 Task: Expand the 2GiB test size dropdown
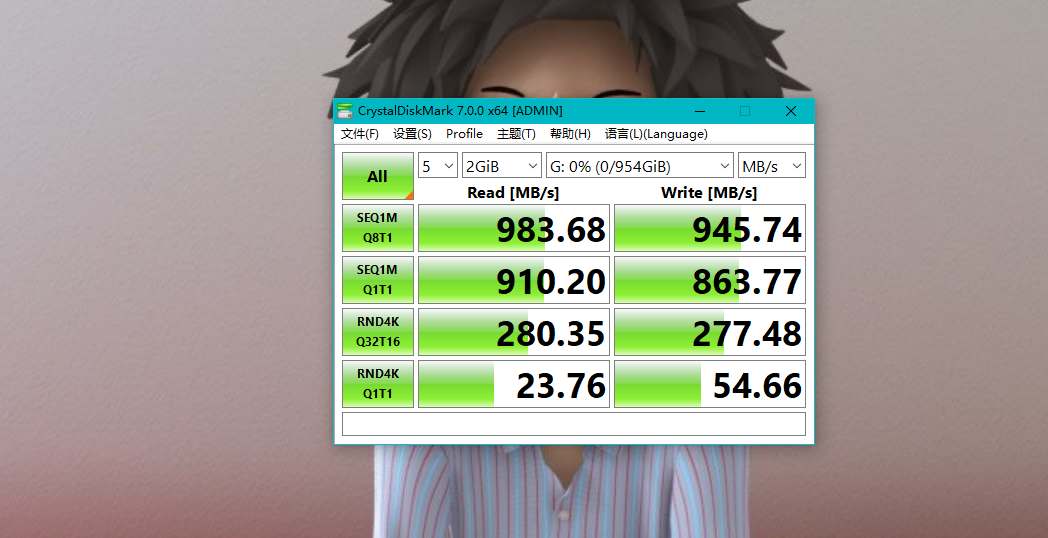[x=502, y=166]
